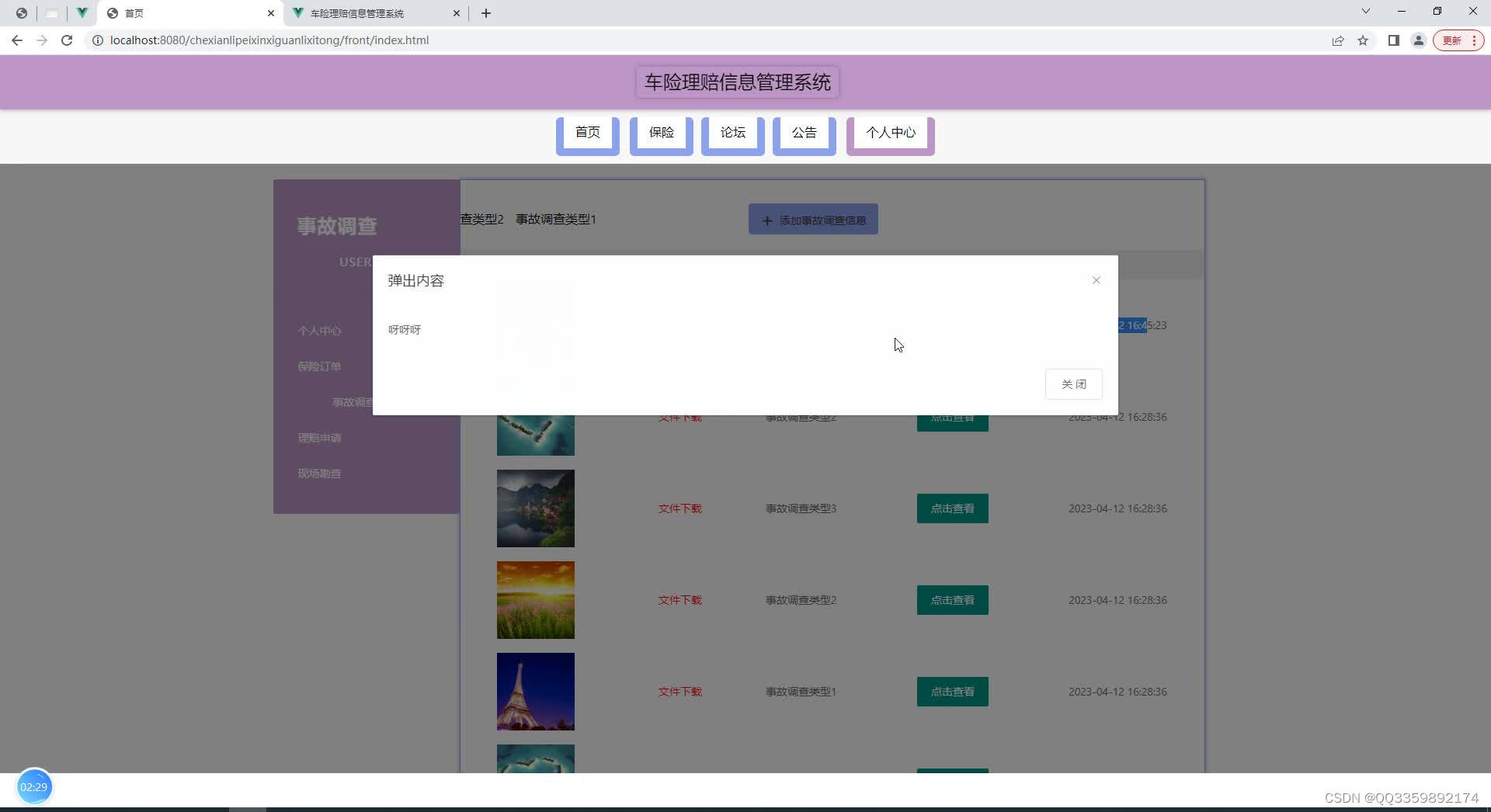Open the sunset meadow thumbnail image
The height and width of the screenshot is (812, 1491).
pyautogui.click(x=536, y=600)
